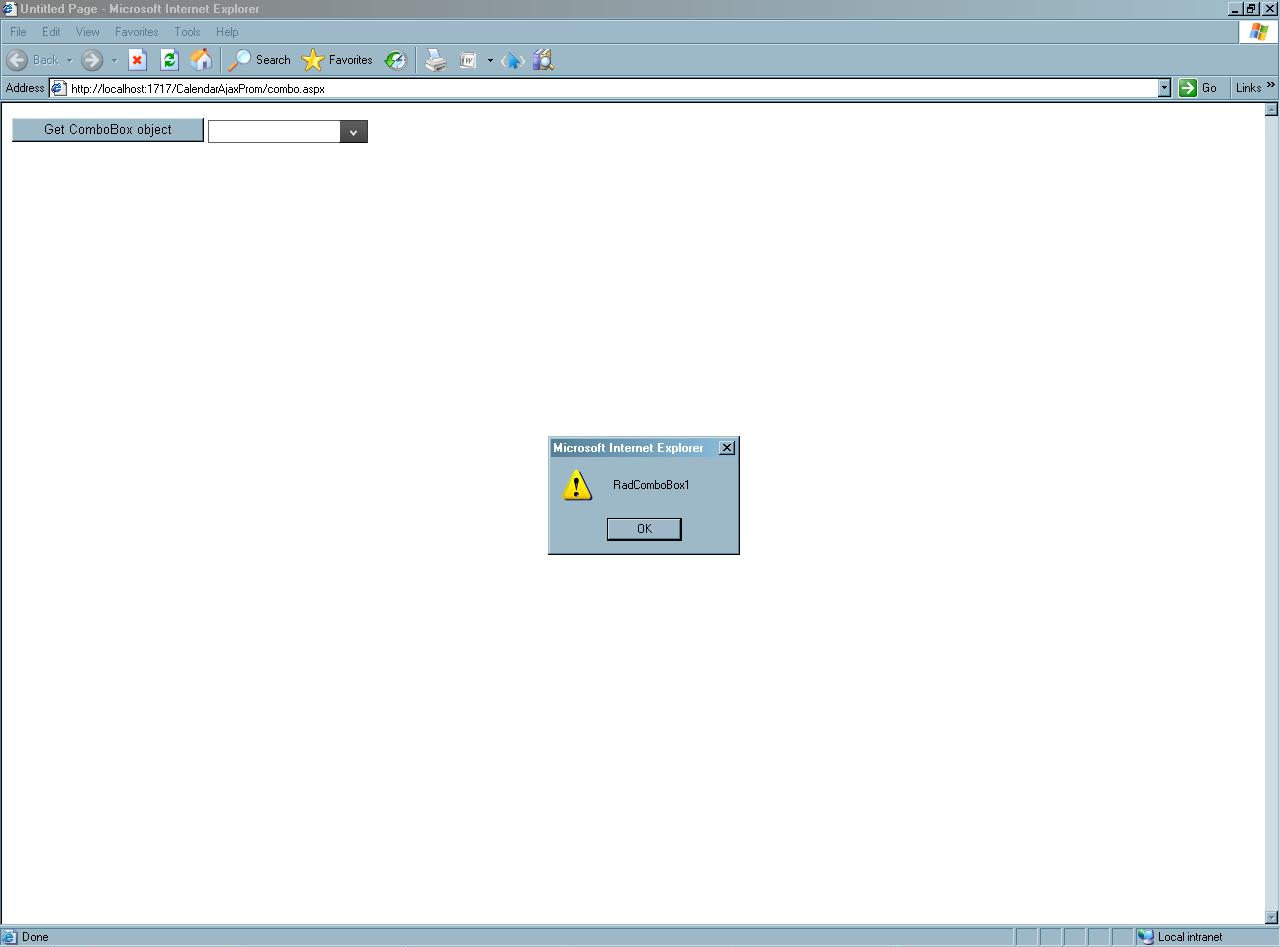Click the green Go arrow button
The width and height of the screenshot is (1280, 947).
(1188, 88)
